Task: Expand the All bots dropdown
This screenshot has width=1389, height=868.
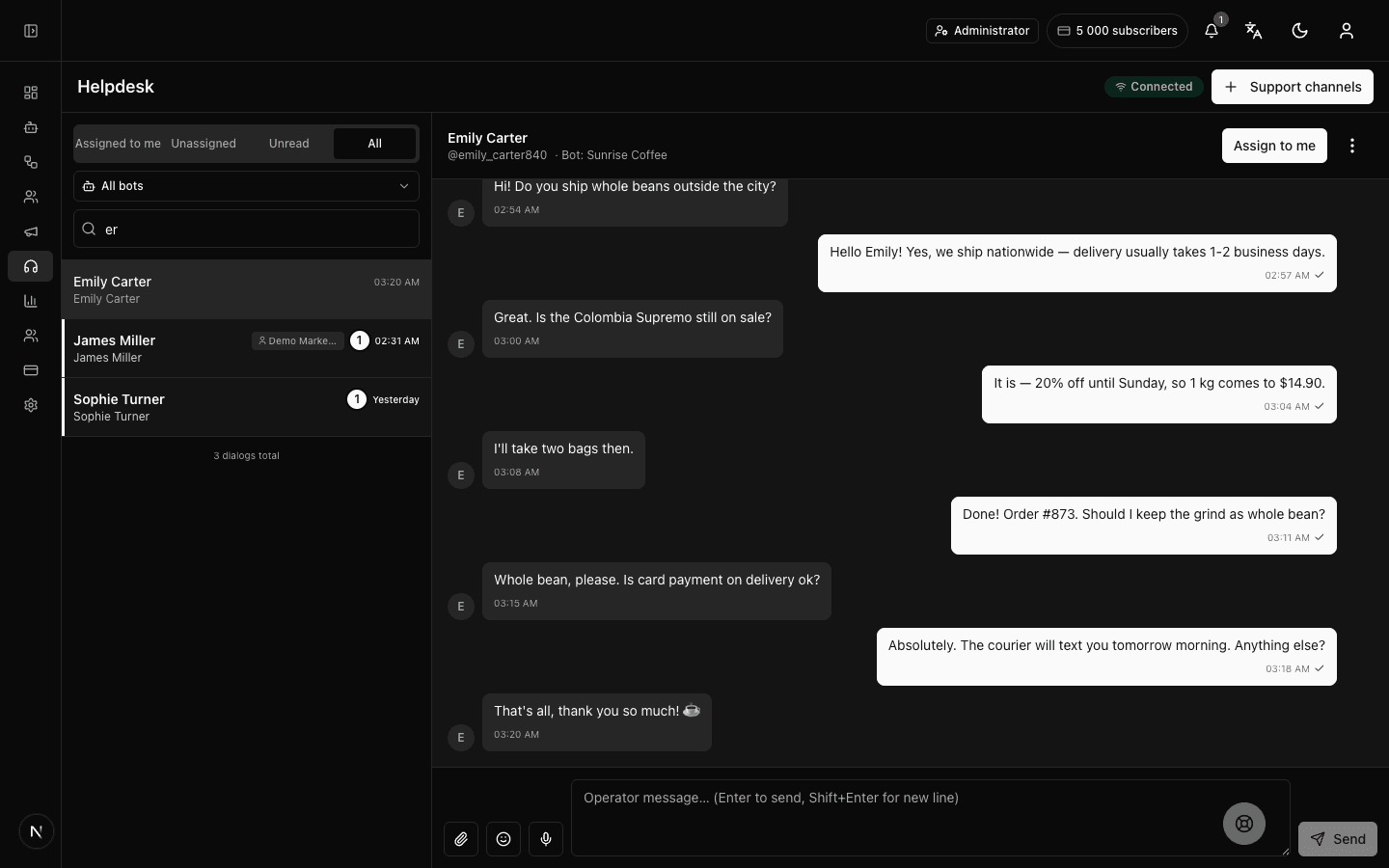Action: (246, 186)
